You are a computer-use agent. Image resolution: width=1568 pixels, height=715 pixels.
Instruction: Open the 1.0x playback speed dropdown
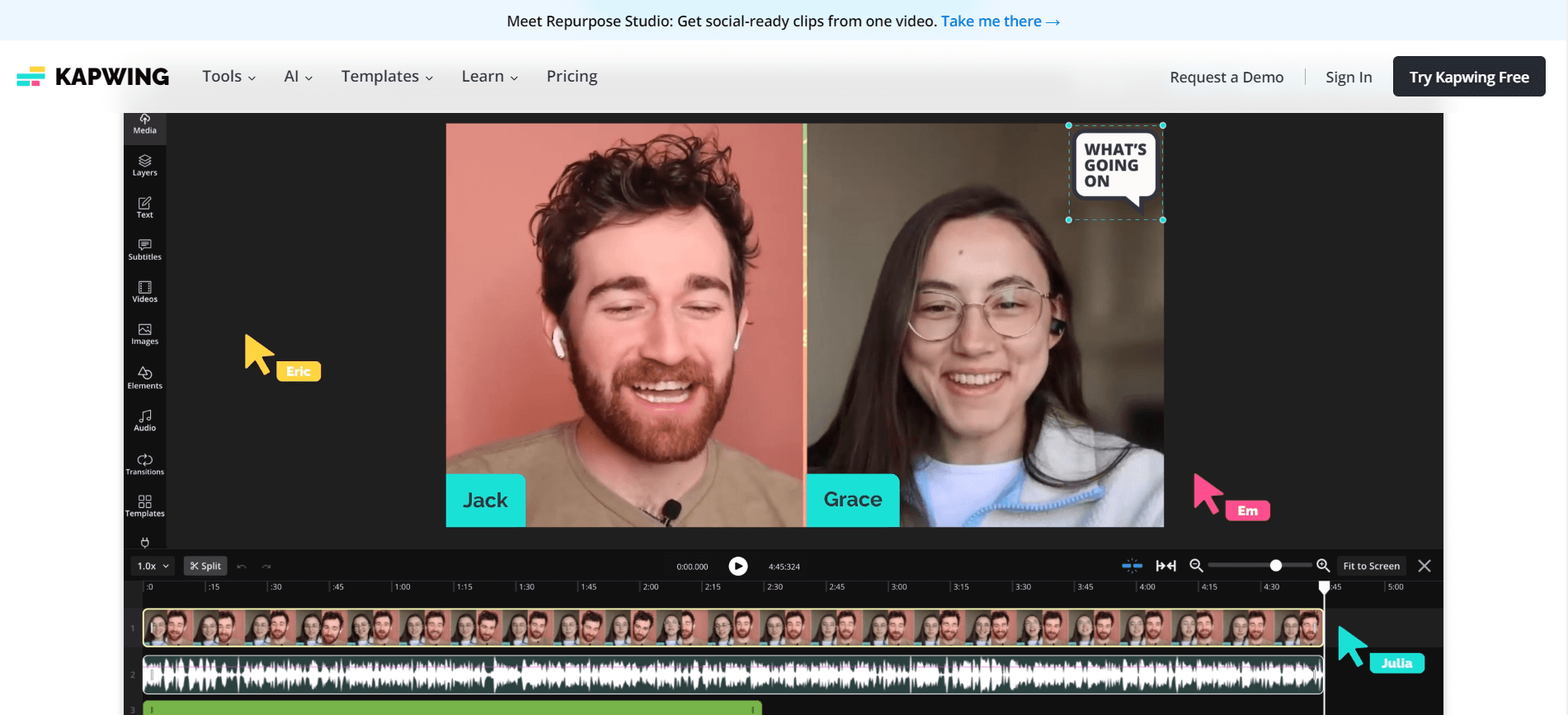pyautogui.click(x=153, y=566)
